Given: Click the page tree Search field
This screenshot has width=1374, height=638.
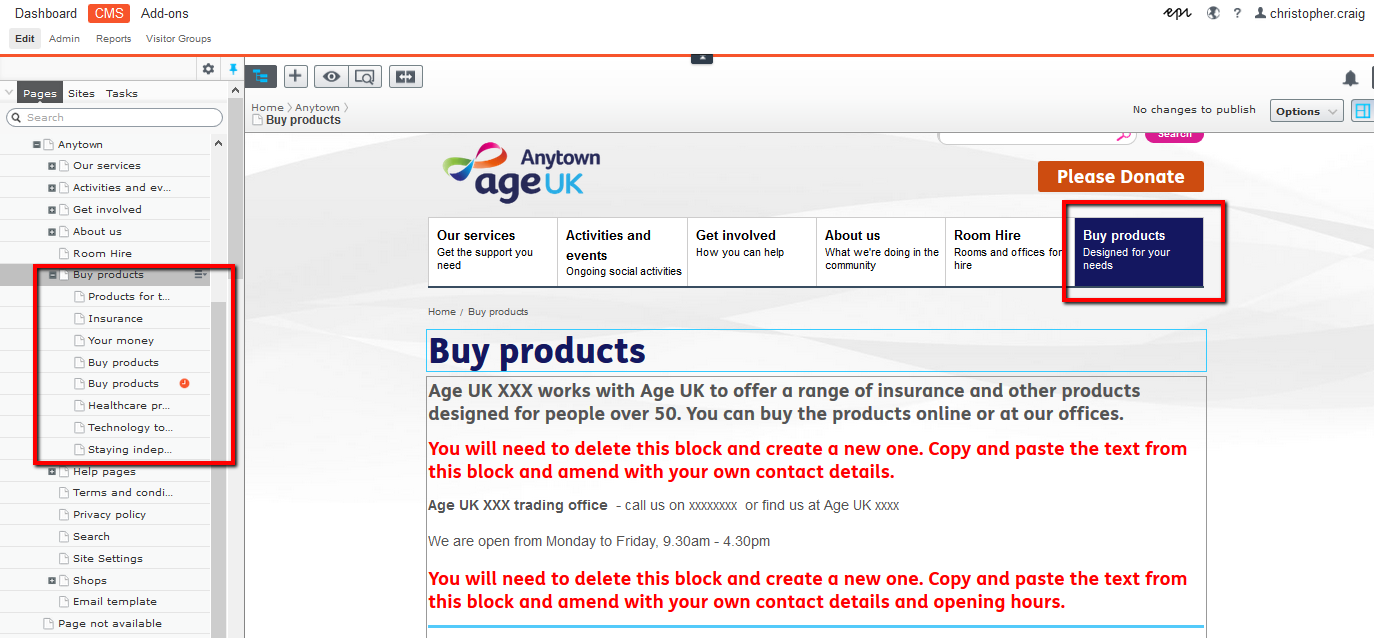Looking at the screenshot, I should point(114,117).
